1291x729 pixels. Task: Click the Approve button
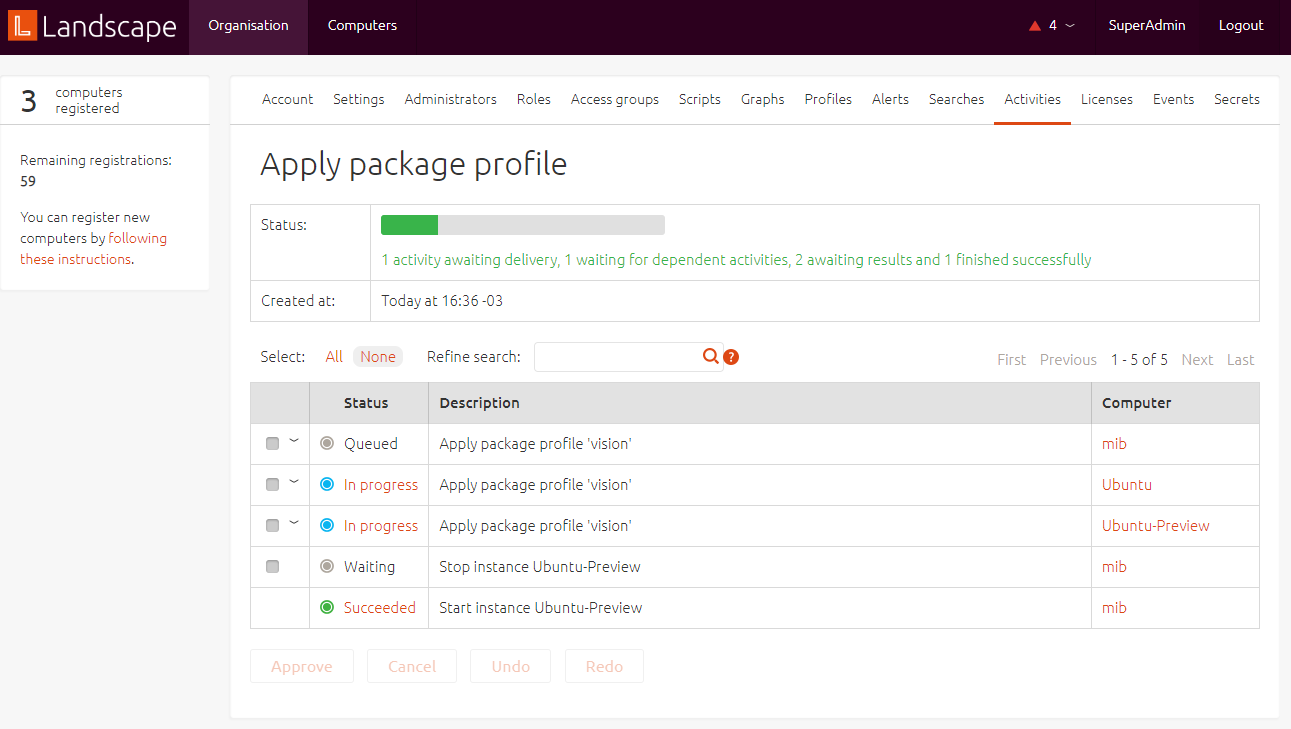[x=302, y=666]
